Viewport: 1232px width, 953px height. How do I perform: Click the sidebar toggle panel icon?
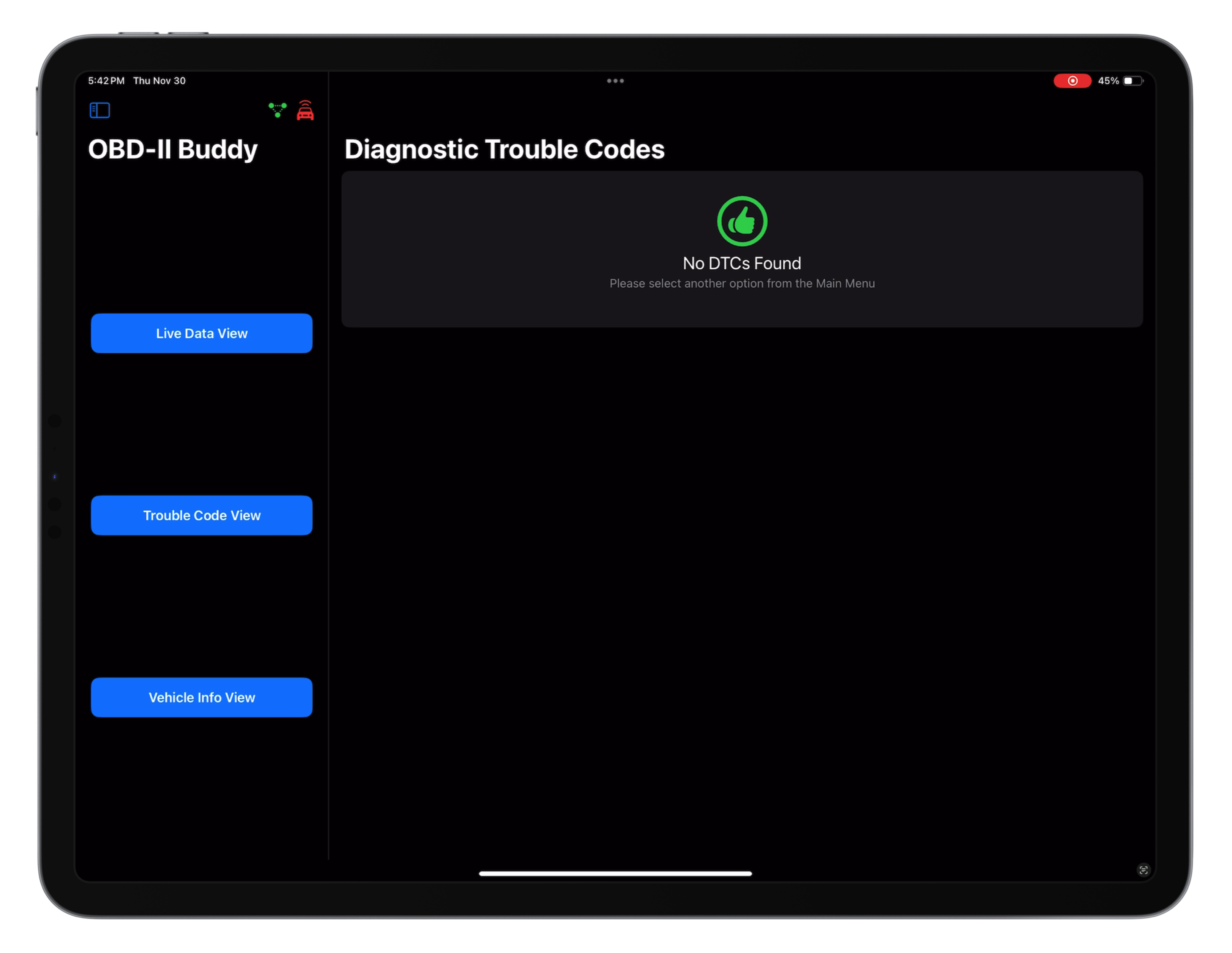(x=100, y=110)
